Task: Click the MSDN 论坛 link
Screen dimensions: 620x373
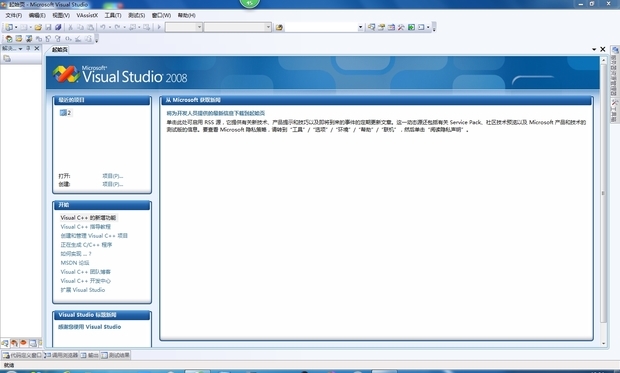Action: pos(75,263)
